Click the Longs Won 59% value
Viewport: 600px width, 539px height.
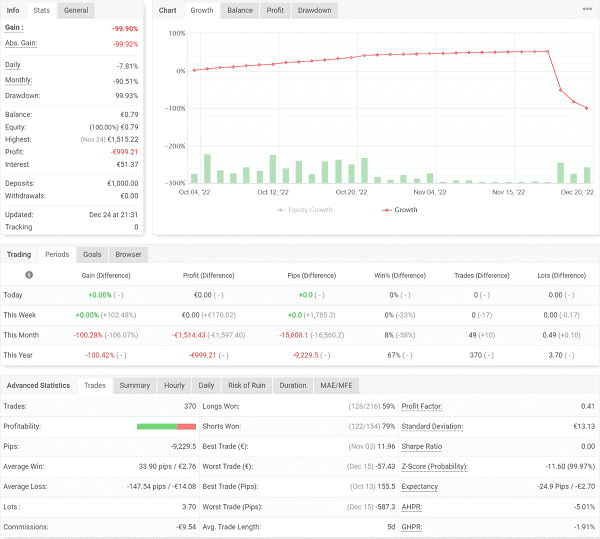click(388, 406)
